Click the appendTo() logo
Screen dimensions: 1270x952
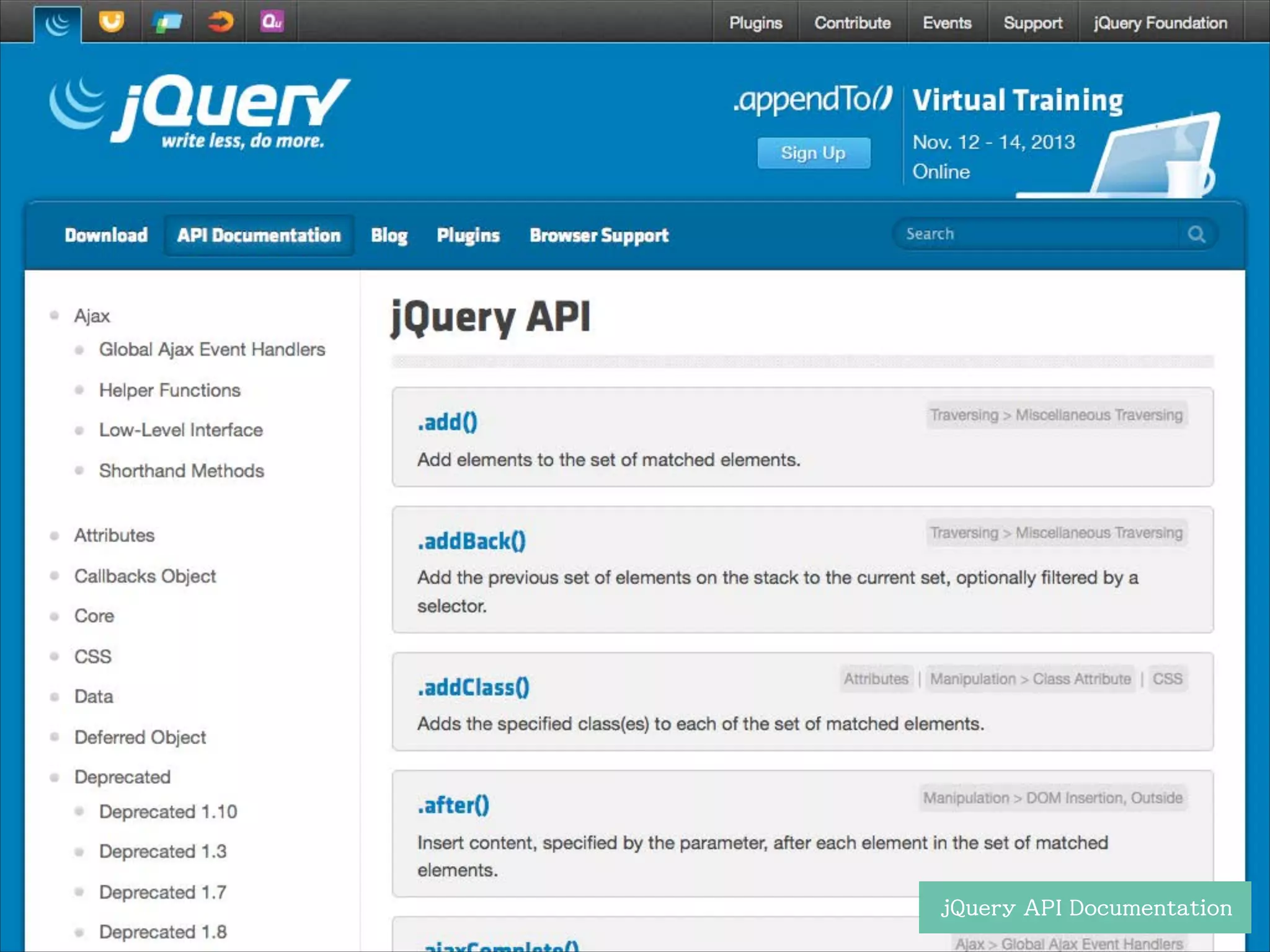[x=812, y=99]
